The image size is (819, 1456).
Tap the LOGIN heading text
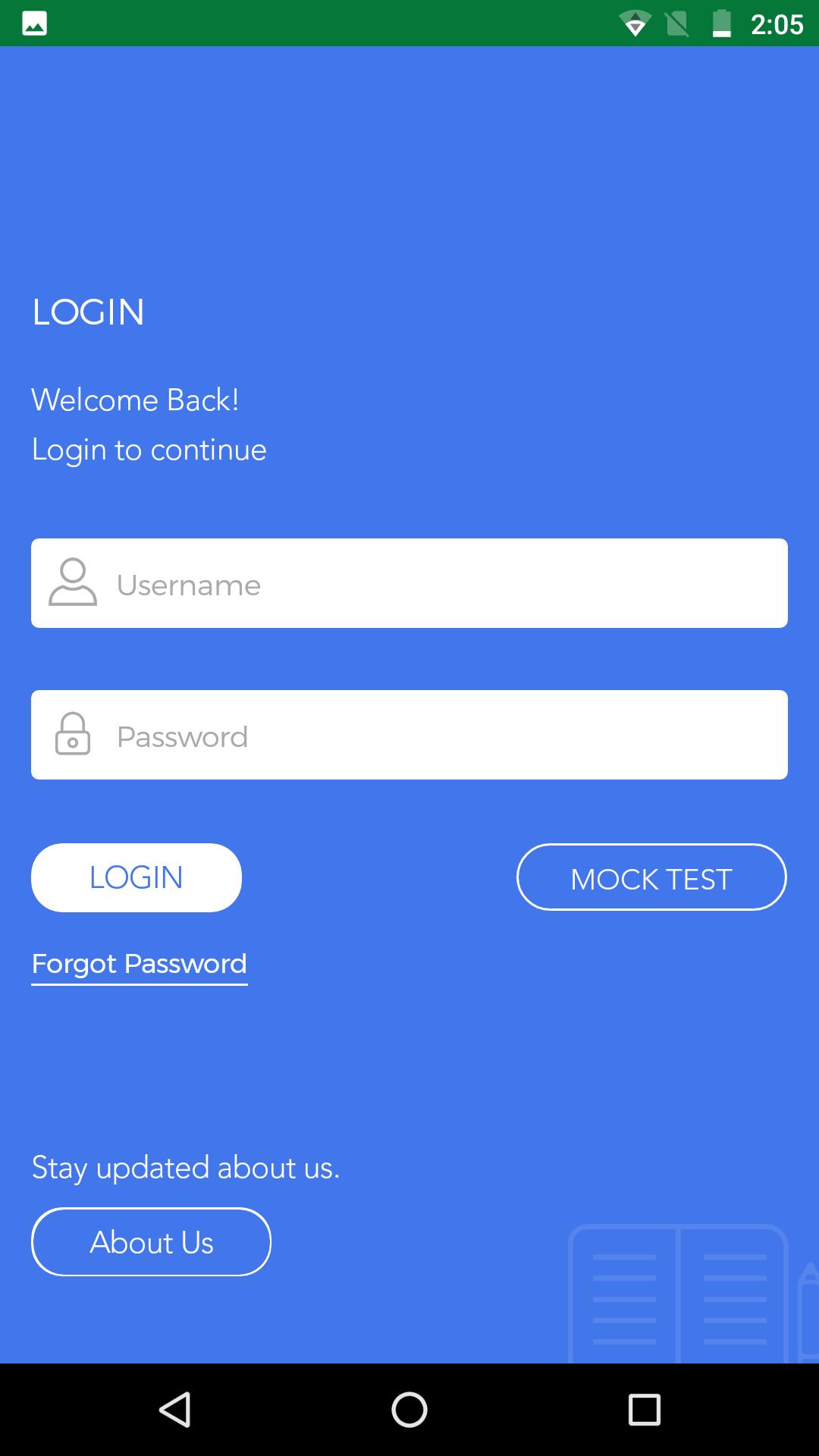(88, 312)
